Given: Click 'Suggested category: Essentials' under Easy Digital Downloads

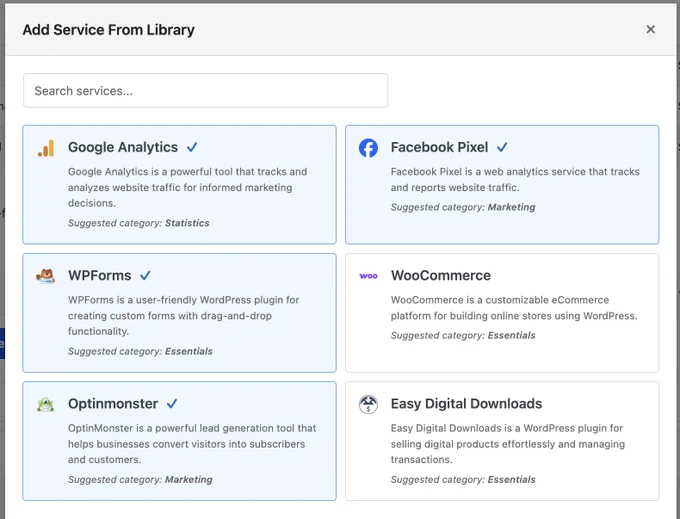Looking at the screenshot, I should pos(463,480).
